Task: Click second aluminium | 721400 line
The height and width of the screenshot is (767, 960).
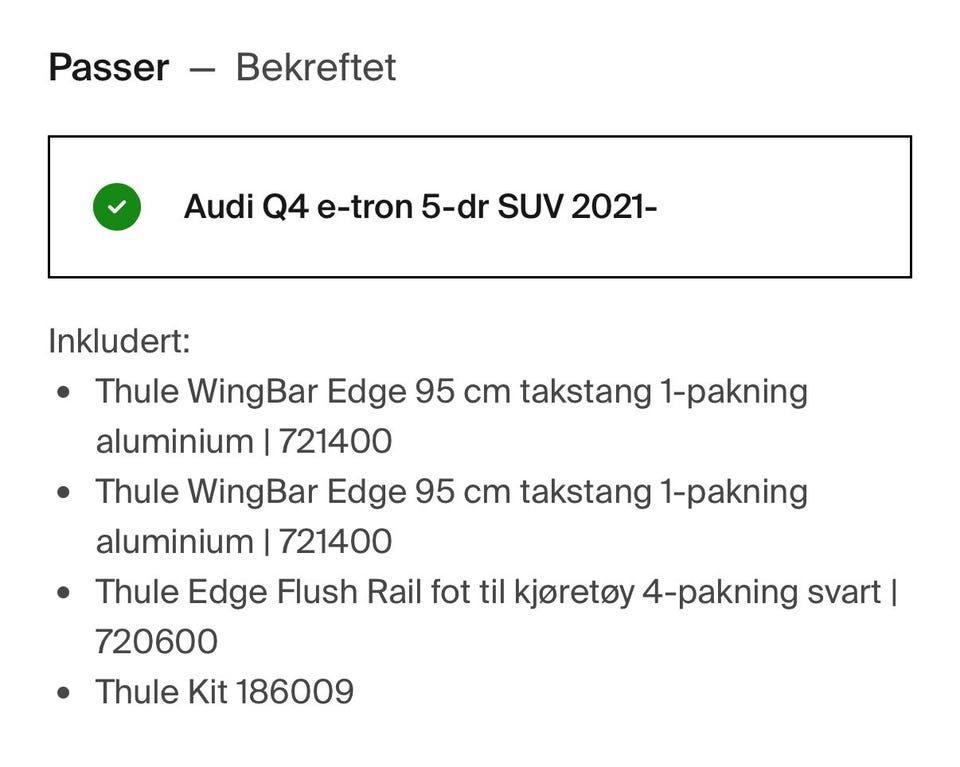Action: (244, 542)
